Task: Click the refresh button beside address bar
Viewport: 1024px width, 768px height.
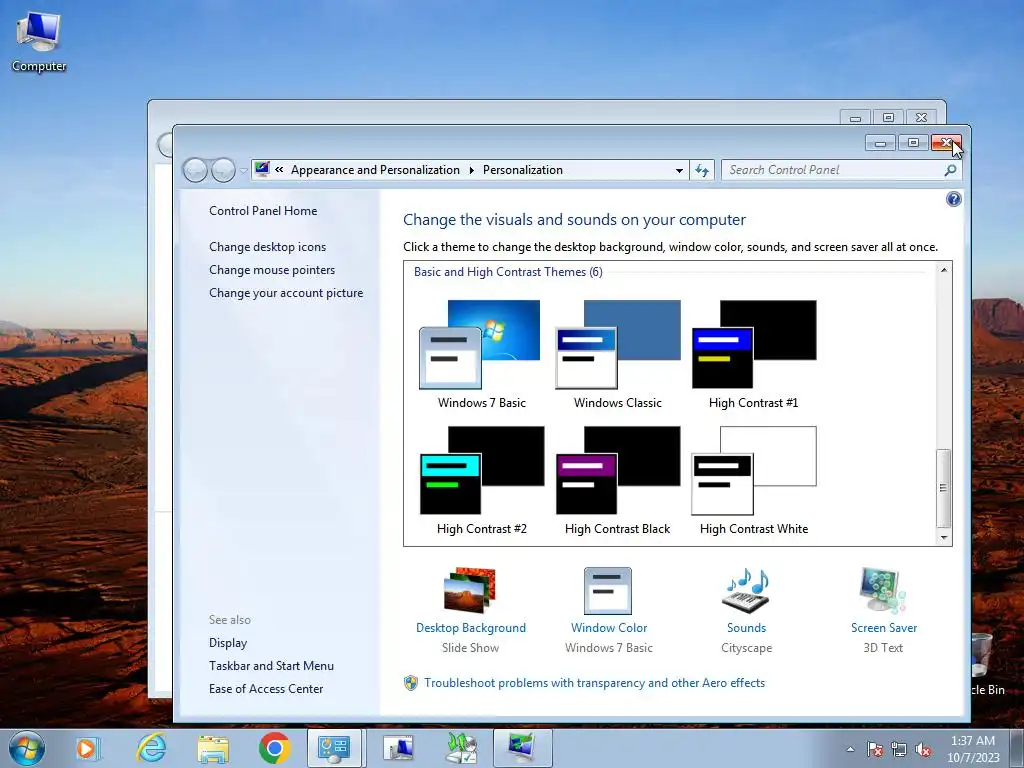Action: 702,170
